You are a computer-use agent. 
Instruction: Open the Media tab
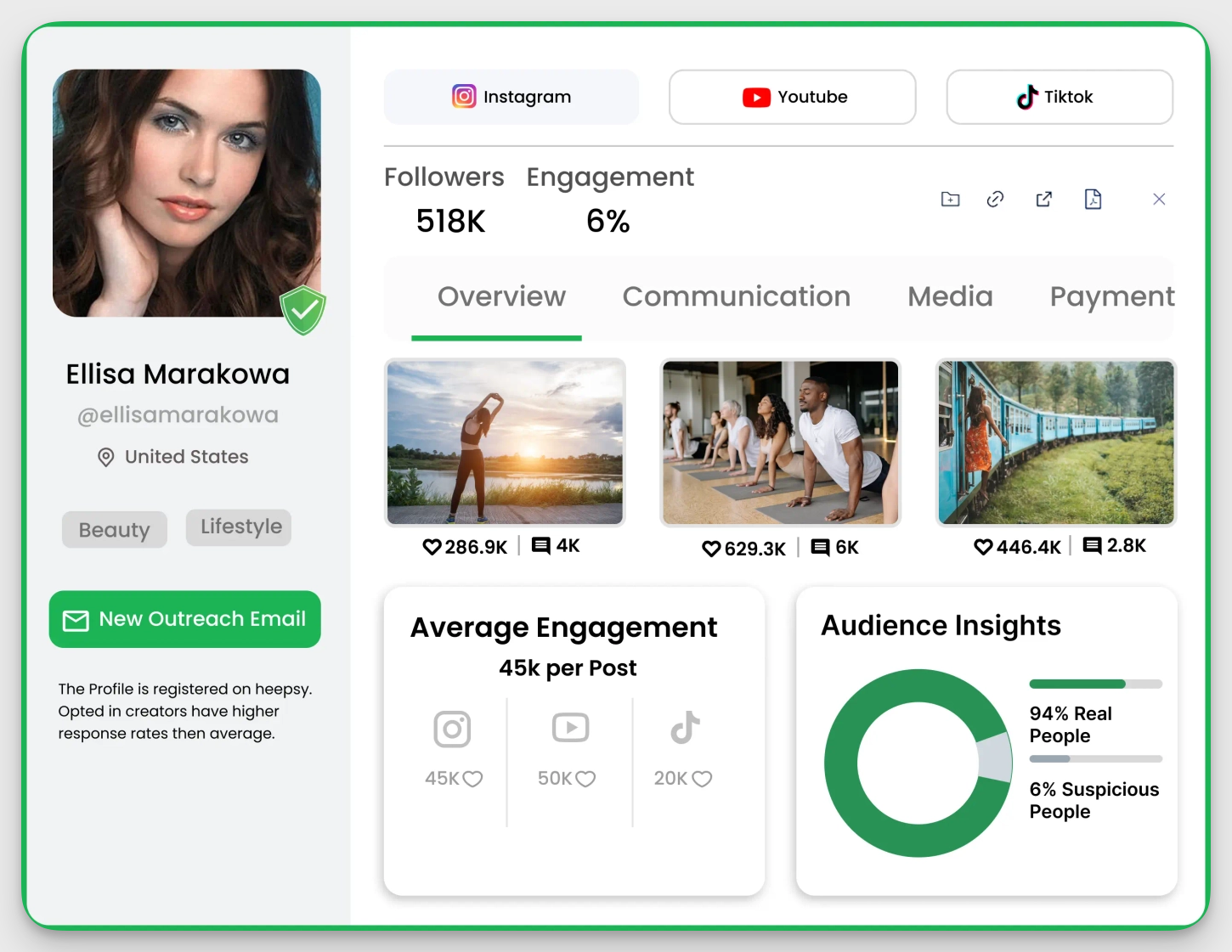(950, 296)
